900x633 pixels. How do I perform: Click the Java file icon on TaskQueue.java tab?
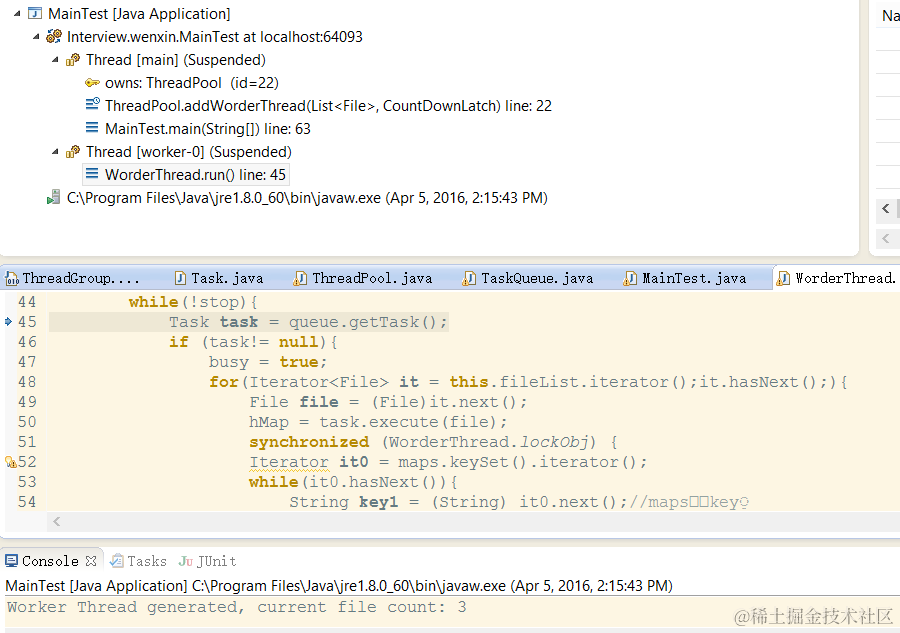tap(469, 278)
